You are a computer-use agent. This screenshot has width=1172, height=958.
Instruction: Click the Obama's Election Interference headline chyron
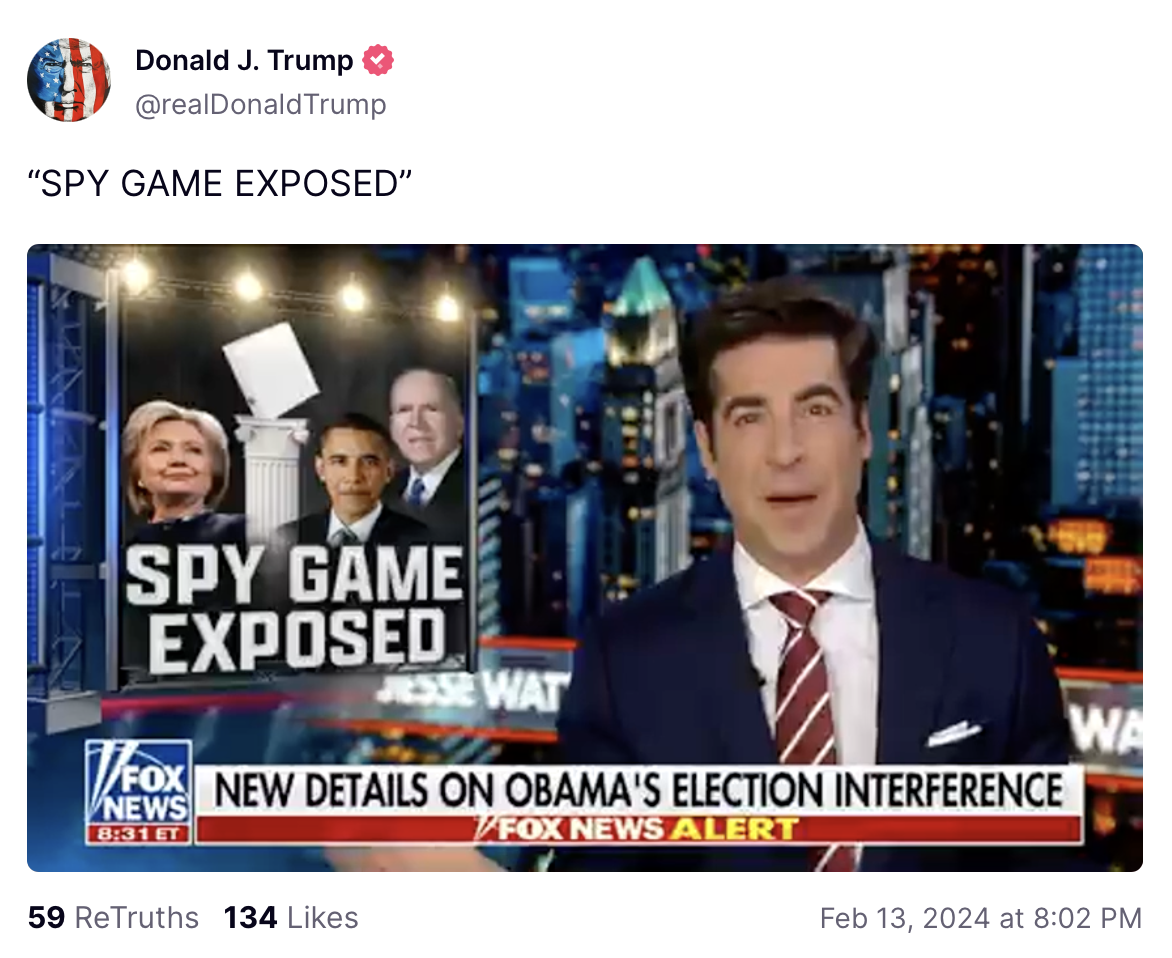(x=639, y=791)
